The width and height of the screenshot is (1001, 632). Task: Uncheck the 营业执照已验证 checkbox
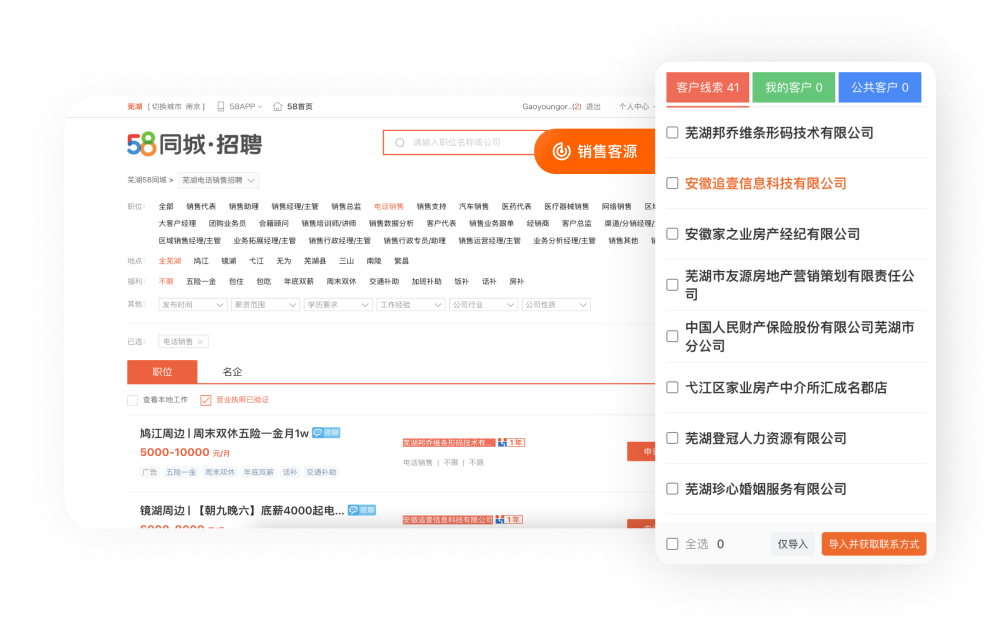coord(206,400)
